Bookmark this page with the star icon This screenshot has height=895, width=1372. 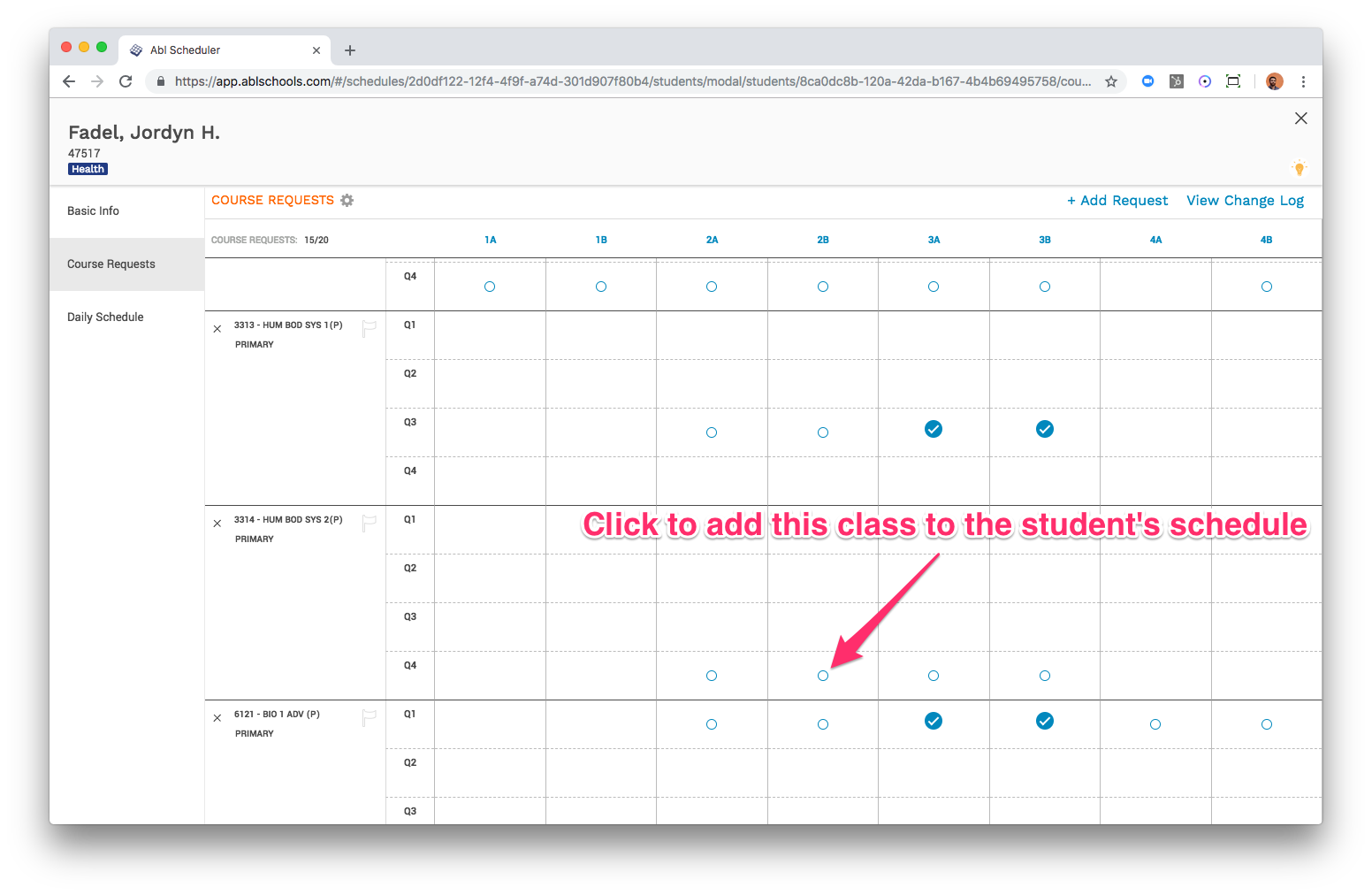(x=1111, y=81)
